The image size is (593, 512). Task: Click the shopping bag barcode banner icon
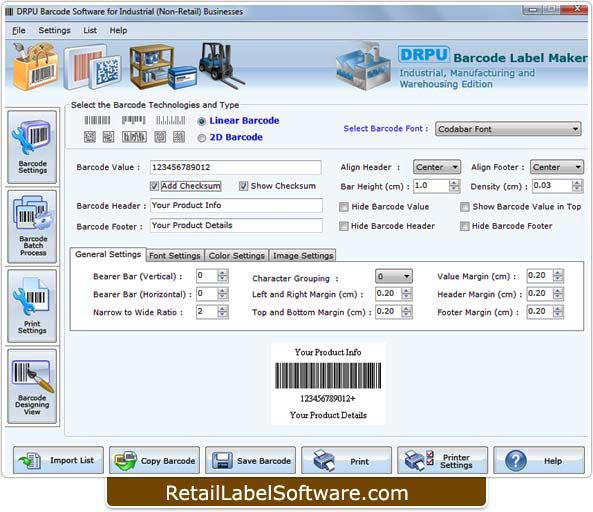35,66
